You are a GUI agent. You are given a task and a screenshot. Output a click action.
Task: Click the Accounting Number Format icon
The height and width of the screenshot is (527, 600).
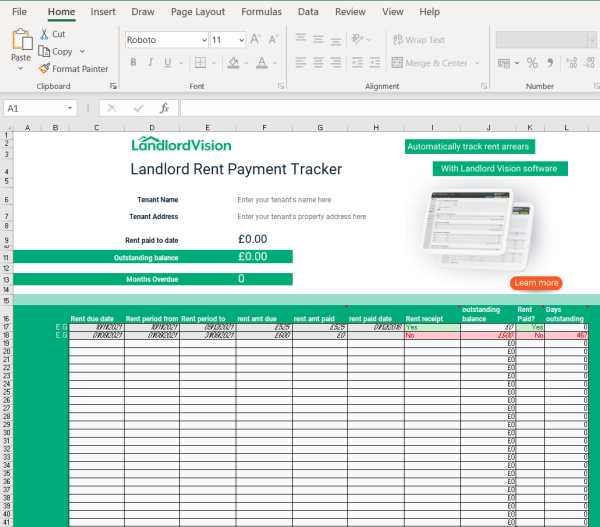click(504, 63)
